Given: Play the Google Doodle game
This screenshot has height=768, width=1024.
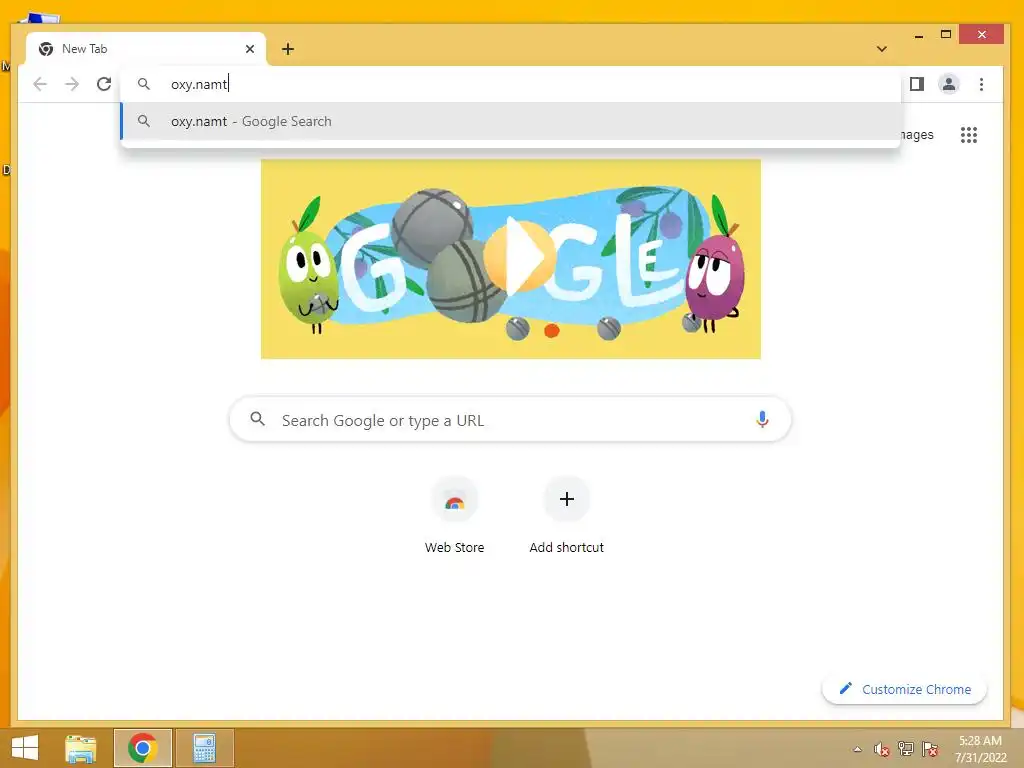Looking at the screenshot, I should point(520,255).
